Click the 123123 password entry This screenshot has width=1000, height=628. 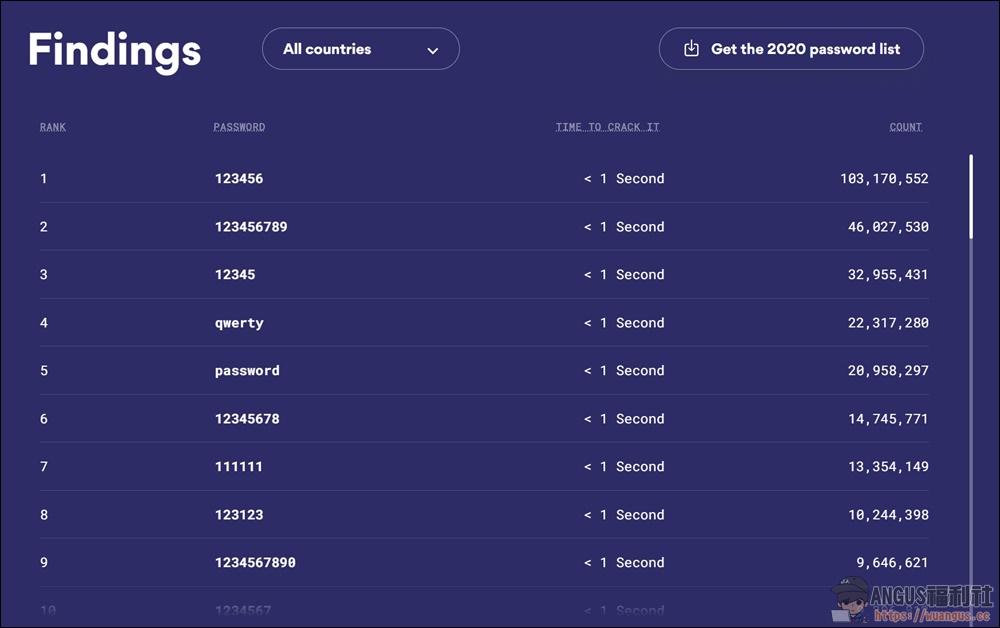point(239,515)
